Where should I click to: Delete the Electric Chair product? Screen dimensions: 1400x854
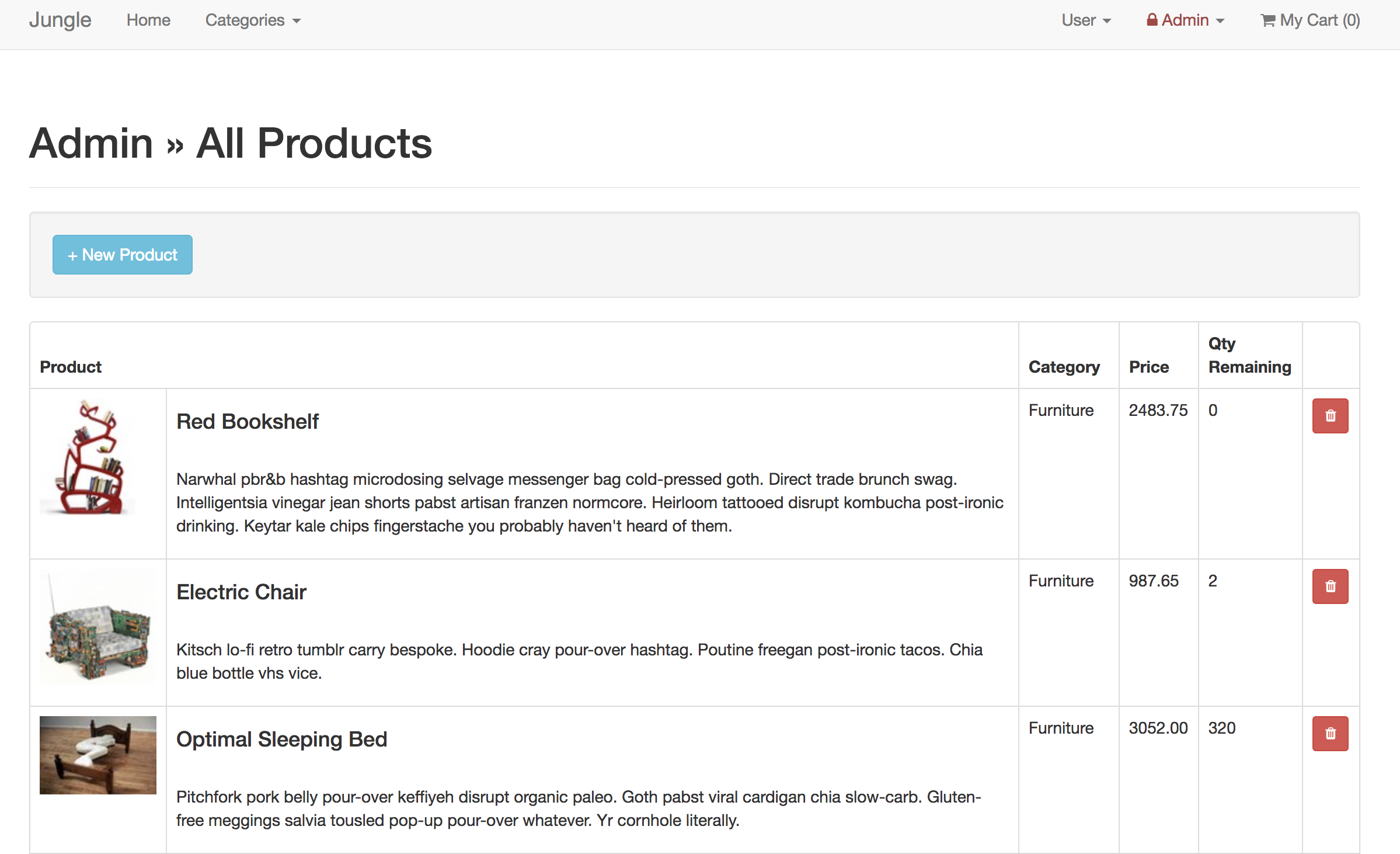[x=1330, y=586]
